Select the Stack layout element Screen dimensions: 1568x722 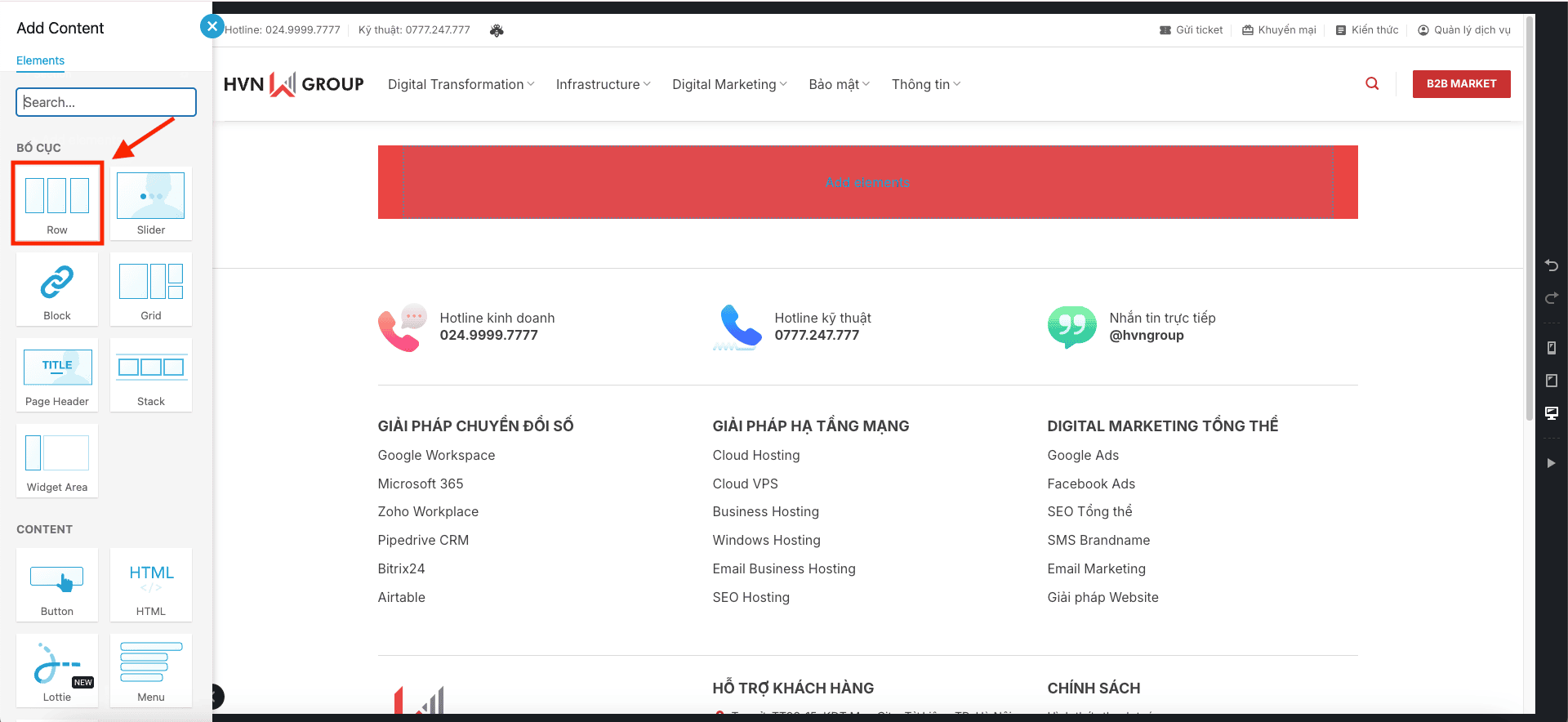(x=151, y=375)
